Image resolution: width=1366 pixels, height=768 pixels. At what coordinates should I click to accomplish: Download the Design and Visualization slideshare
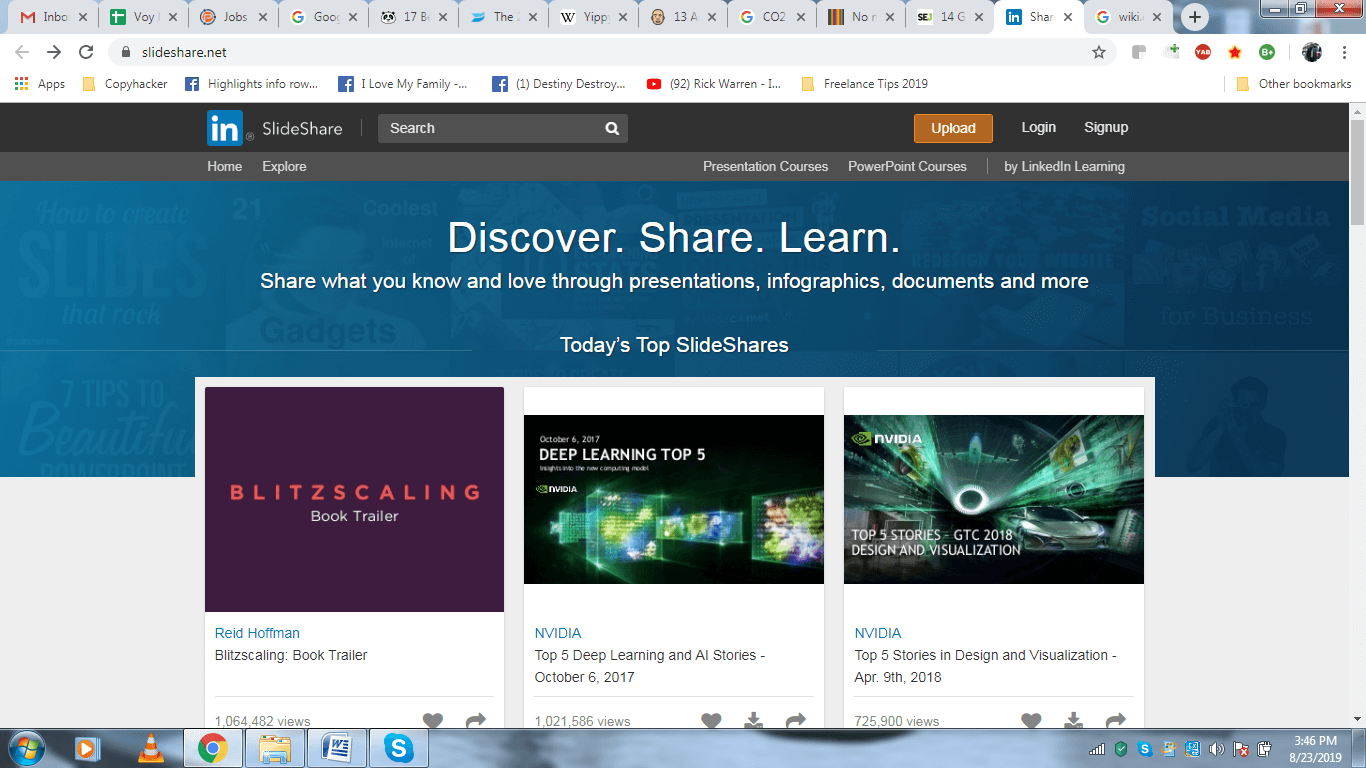(x=1074, y=720)
